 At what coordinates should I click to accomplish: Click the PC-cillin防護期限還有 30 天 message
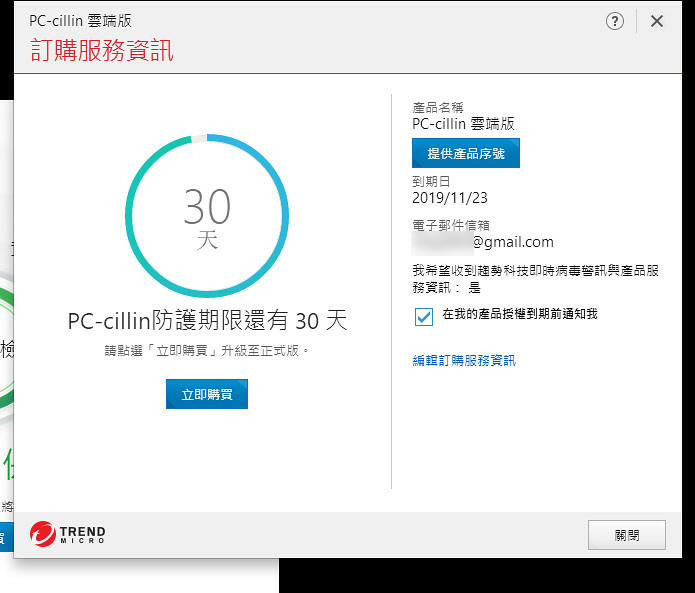207,320
